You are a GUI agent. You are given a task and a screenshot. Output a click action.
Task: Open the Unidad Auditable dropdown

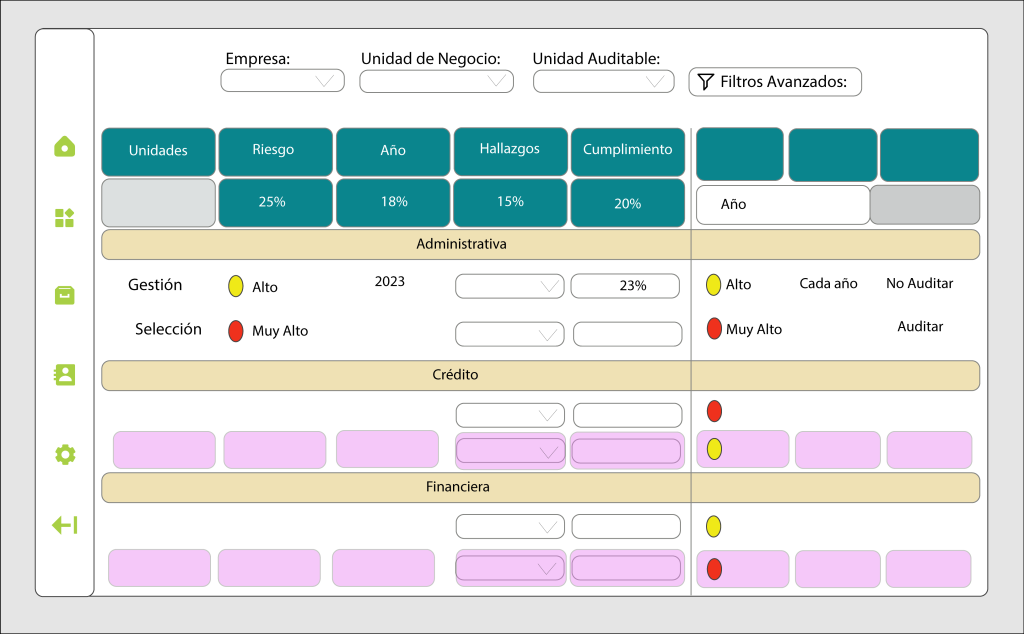pyautogui.click(x=603, y=81)
